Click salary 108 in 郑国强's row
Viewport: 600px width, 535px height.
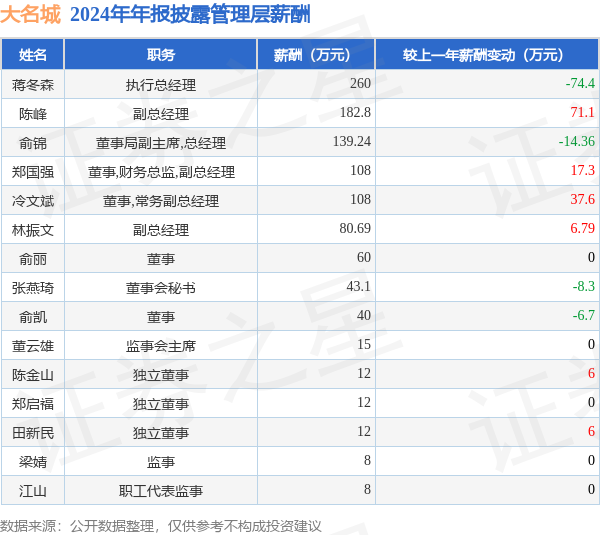[360, 170]
